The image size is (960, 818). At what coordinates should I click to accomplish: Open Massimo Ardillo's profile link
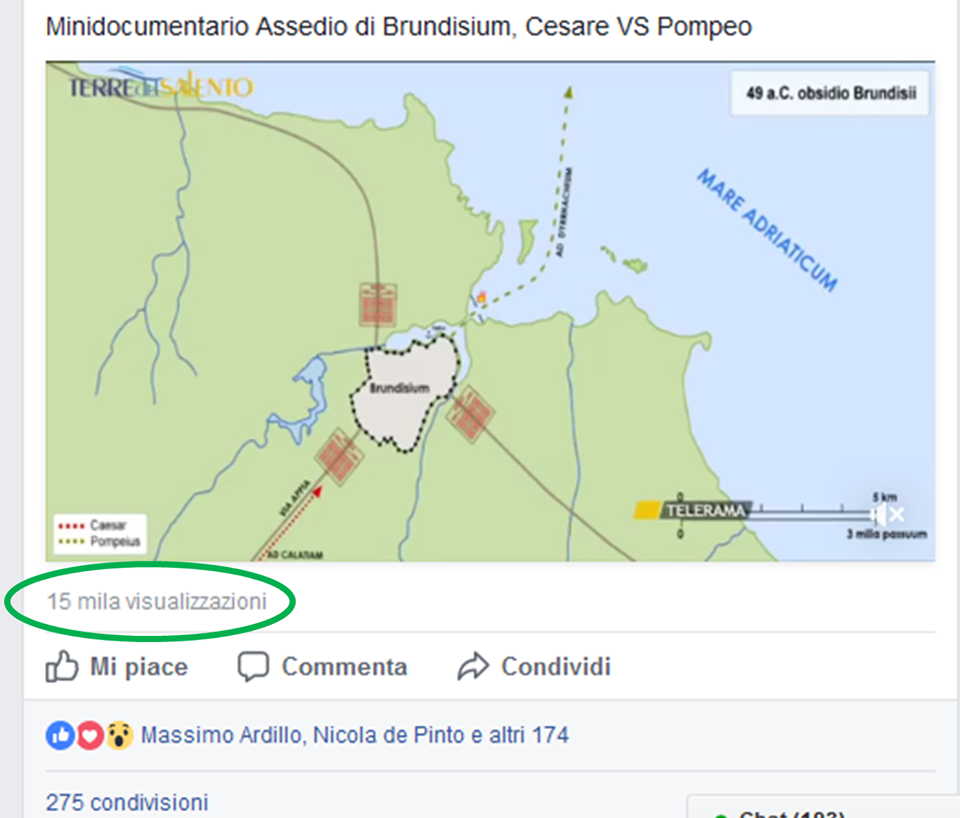coord(223,735)
